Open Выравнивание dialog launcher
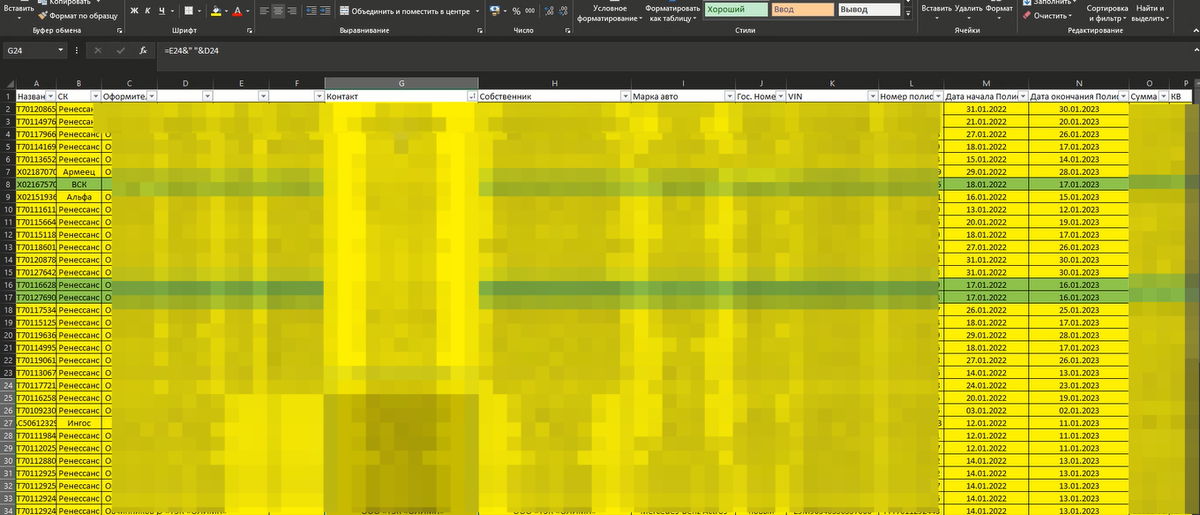 point(480,31)
